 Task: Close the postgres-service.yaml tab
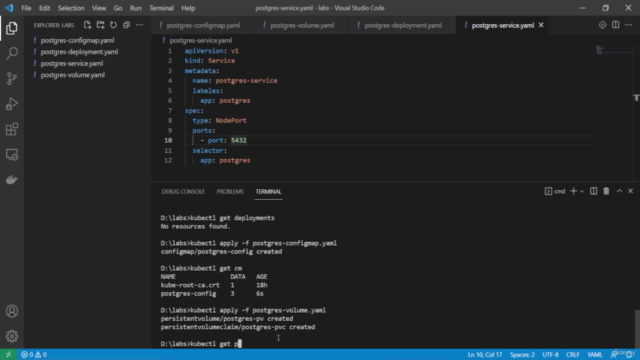coord(541,25)
